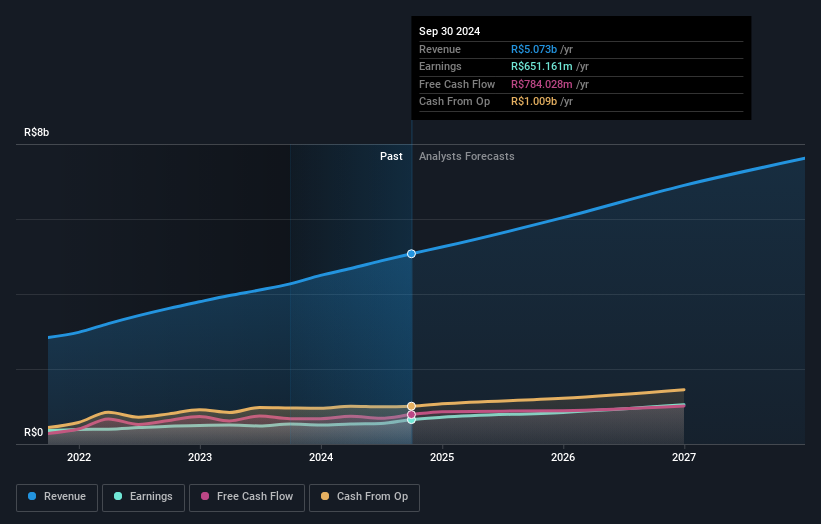Click the R$784.028m free cash flow value
Image resolution: width=821 pixels, height=524 pixels.
[541, 84]
